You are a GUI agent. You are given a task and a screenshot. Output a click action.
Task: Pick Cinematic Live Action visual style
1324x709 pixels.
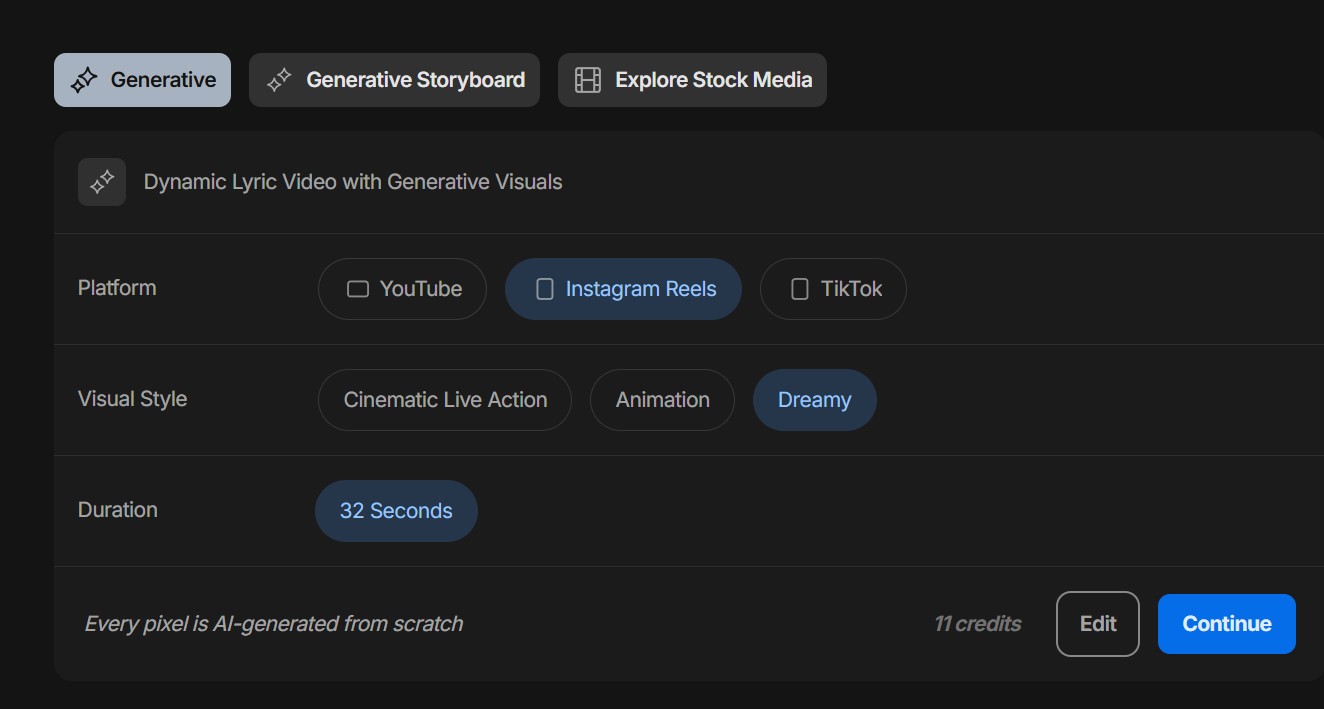[445, 400]
